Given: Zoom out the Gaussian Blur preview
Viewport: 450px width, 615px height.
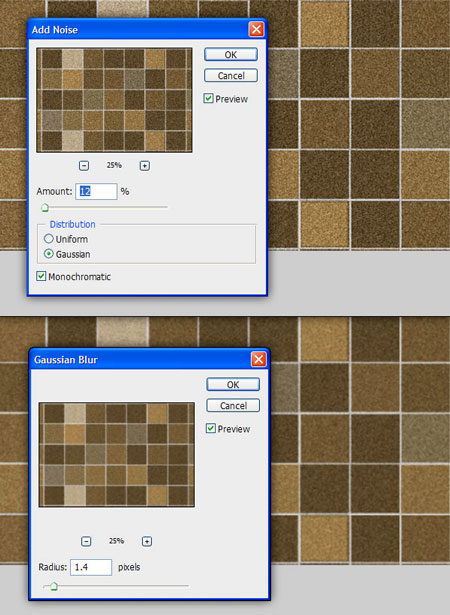Looking at the screenshot, I should (86, 541).
